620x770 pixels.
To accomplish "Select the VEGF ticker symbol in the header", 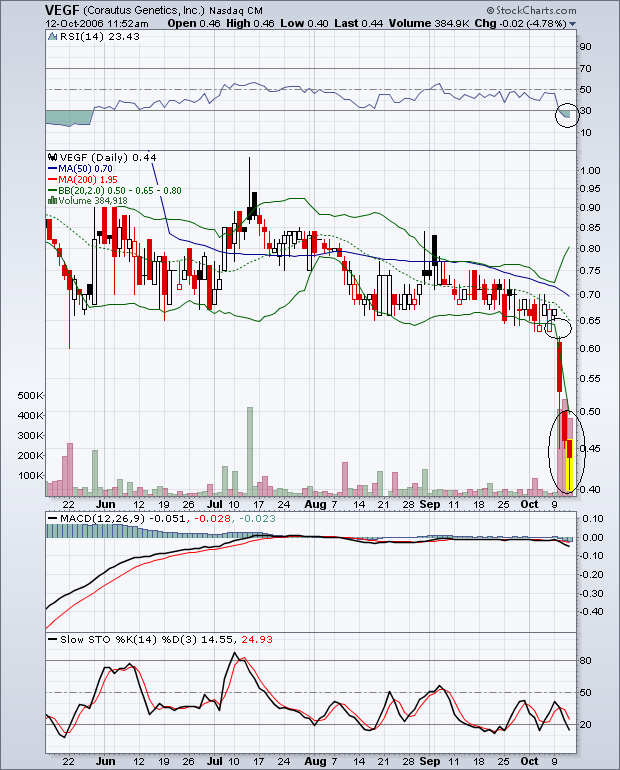I will click(62, 10).
